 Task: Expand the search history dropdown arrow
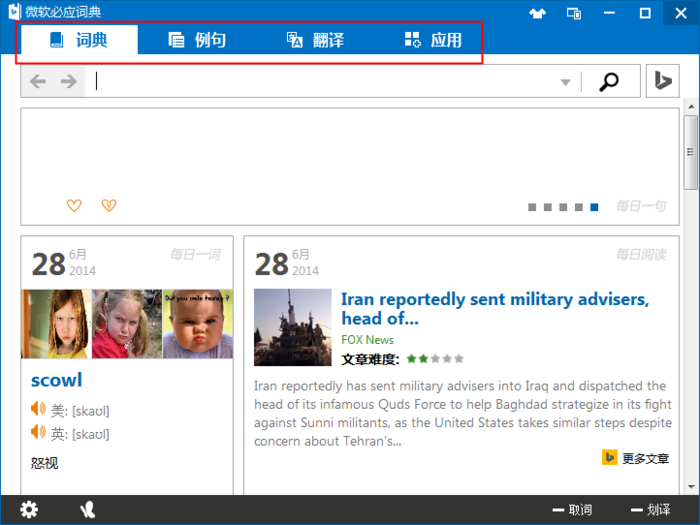click(565, 82)
